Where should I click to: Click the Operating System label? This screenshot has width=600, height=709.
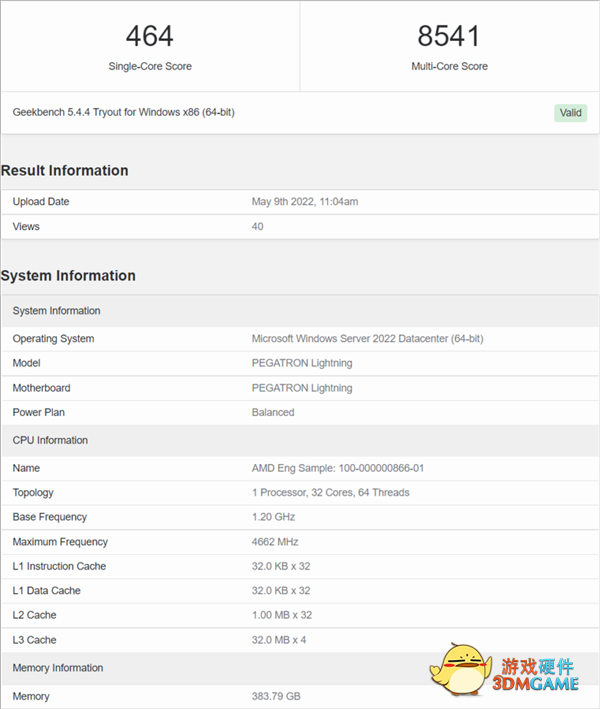pos(53,339)
